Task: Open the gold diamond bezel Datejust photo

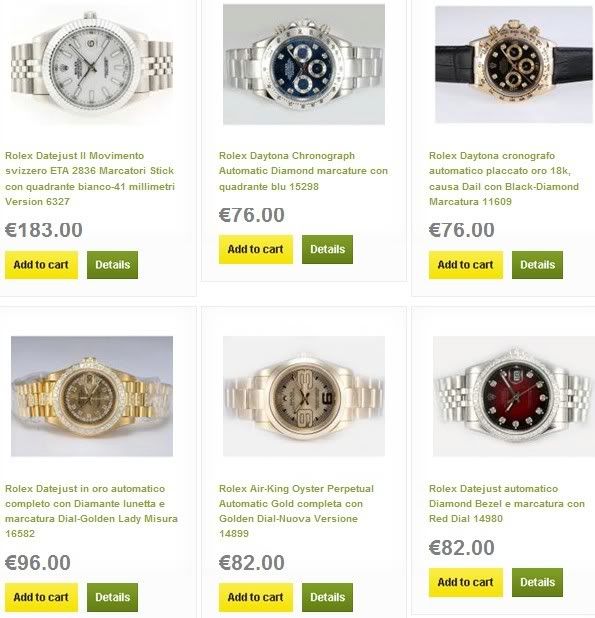Action: [92, 396]
